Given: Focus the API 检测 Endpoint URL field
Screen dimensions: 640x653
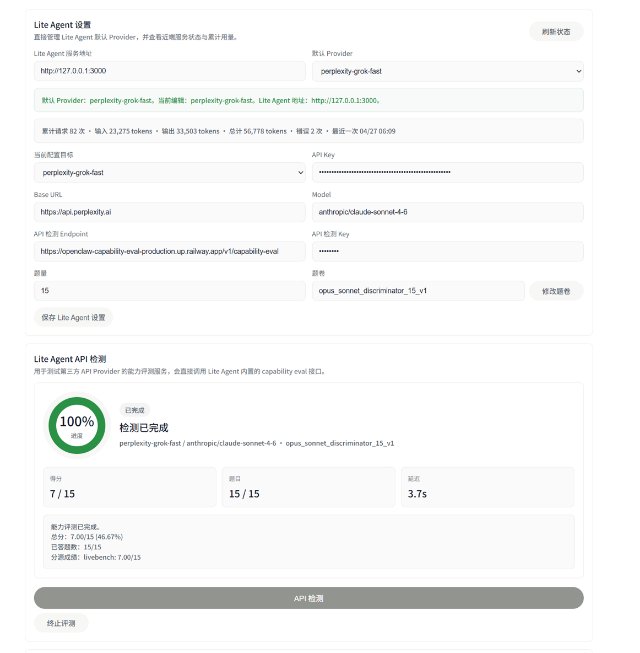Looking at the screenshot, I should click(169, 252).
